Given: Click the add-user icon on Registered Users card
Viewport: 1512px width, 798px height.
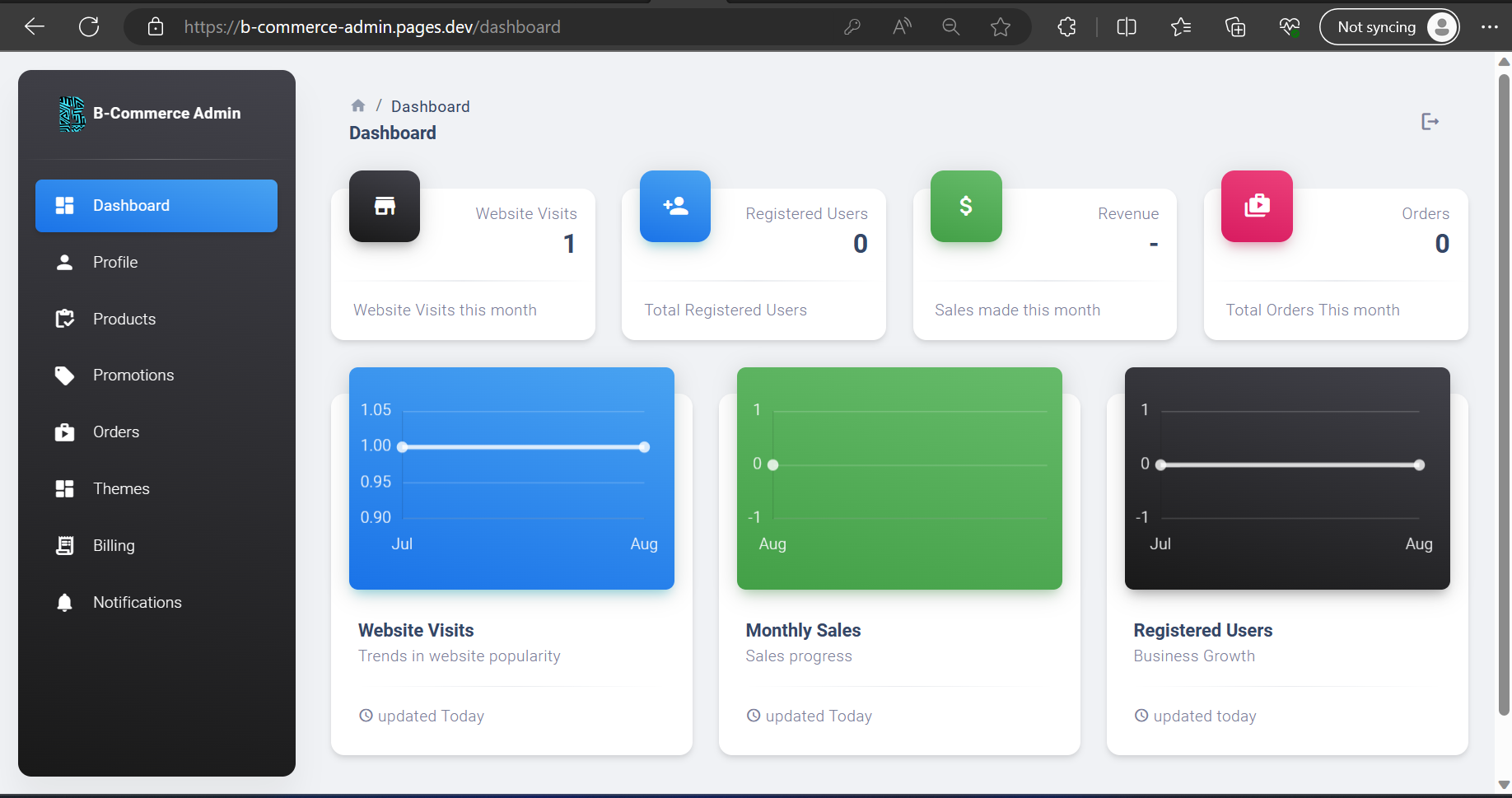Looking at the screenshot, I should (674, 206).
